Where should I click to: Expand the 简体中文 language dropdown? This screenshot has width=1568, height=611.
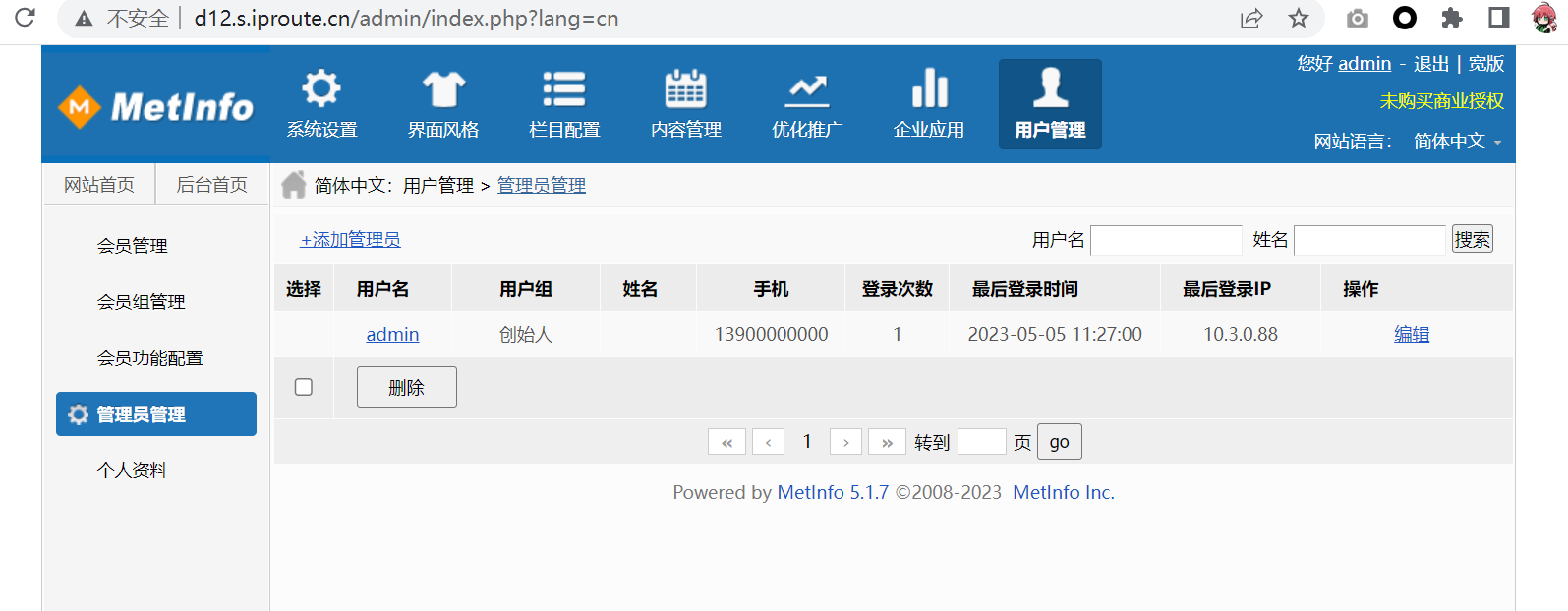click(x=1457, y=141)
